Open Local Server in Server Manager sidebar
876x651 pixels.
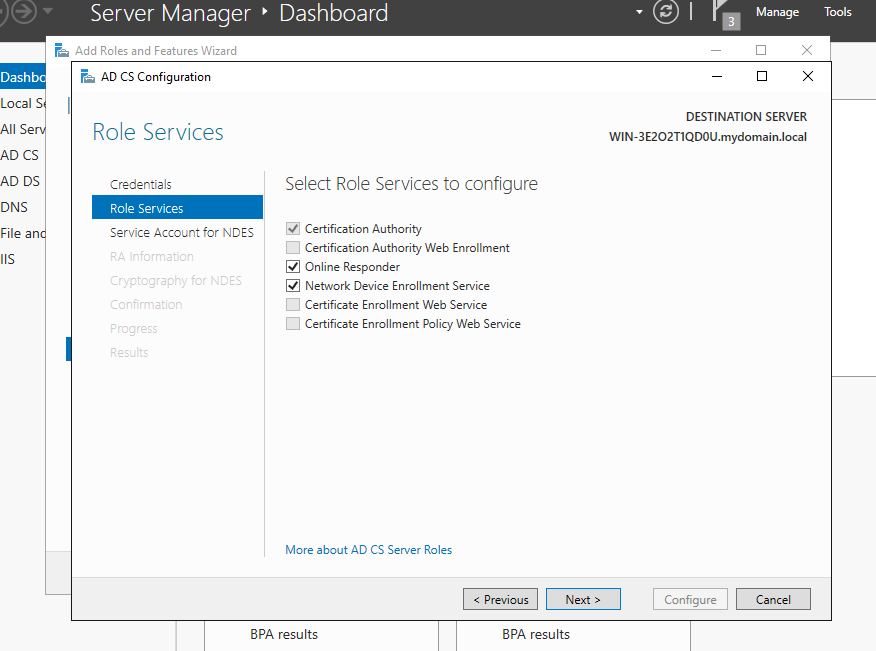[x=23, y=103]
